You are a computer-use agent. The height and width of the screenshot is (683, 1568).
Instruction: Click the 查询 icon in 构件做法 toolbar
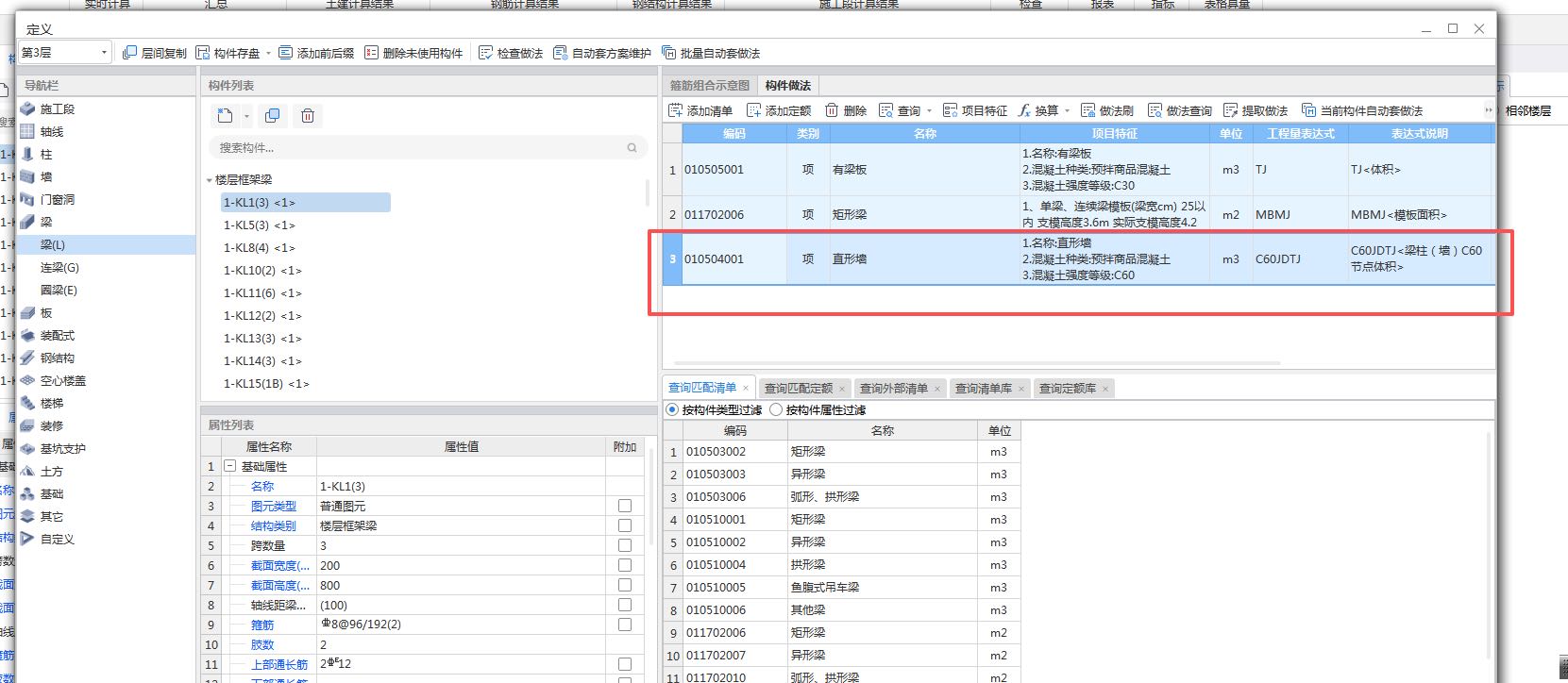pos(886,110)
